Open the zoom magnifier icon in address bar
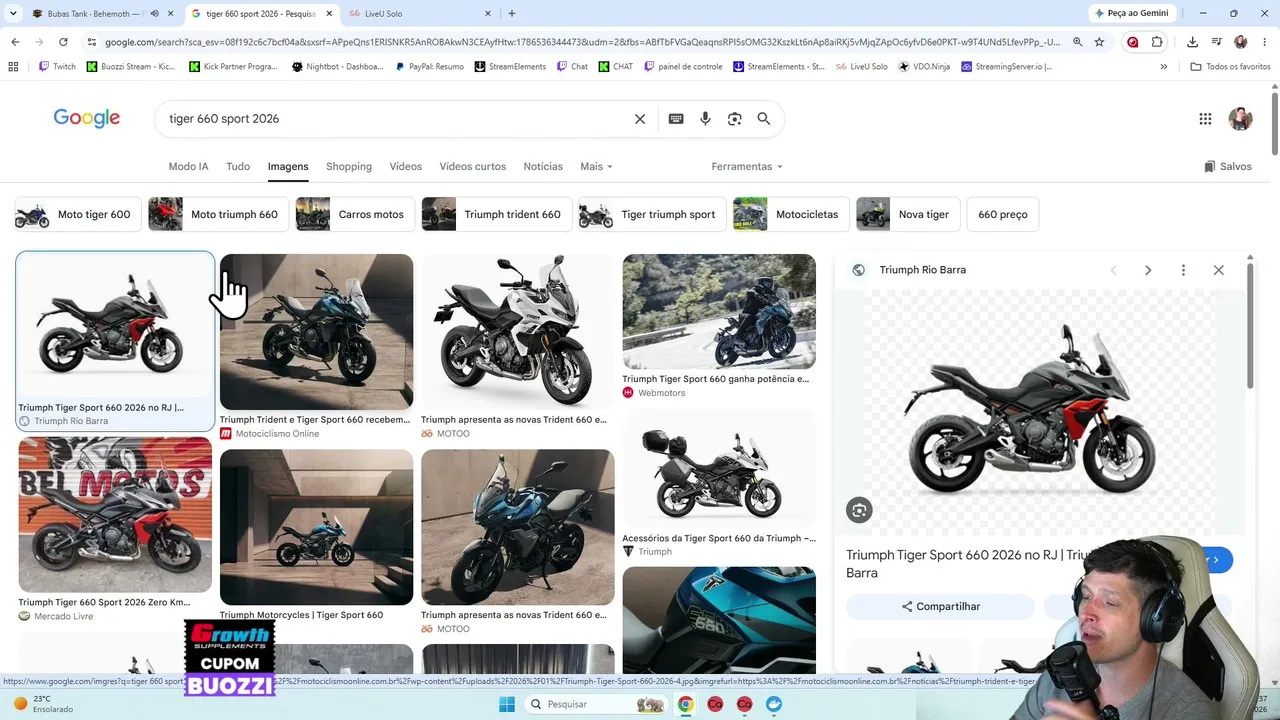This screenshot has height=720, width=1280. point(1077,42)
